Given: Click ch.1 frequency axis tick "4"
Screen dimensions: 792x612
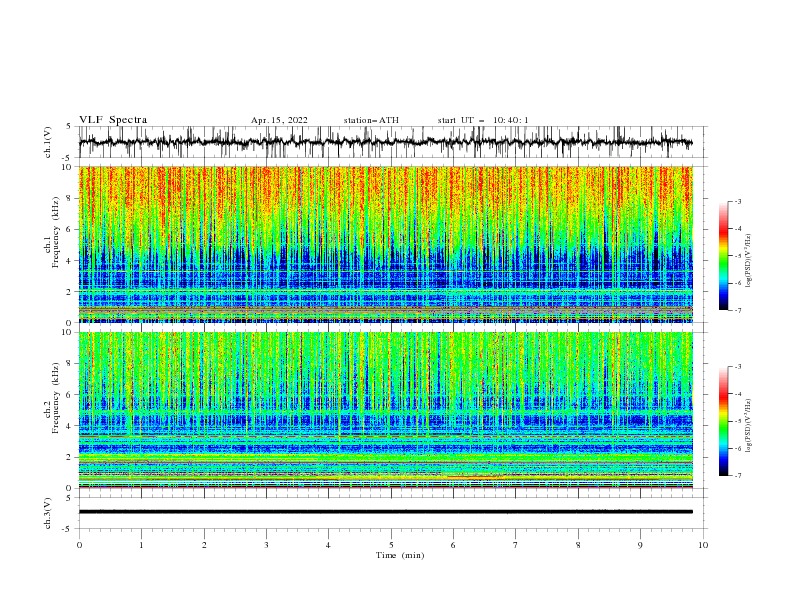Looking at the screenshot, I should 69,261.
